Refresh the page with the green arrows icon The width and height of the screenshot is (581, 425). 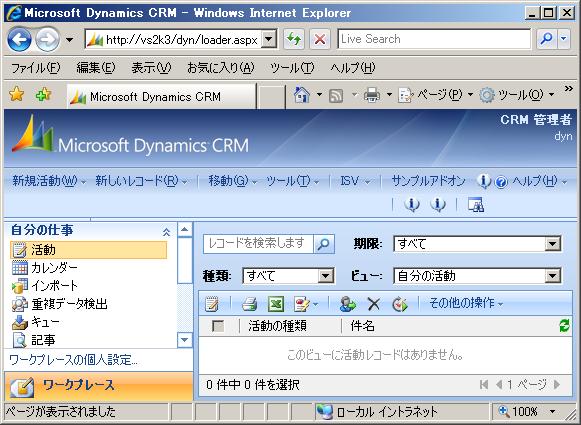pos(294,39)
